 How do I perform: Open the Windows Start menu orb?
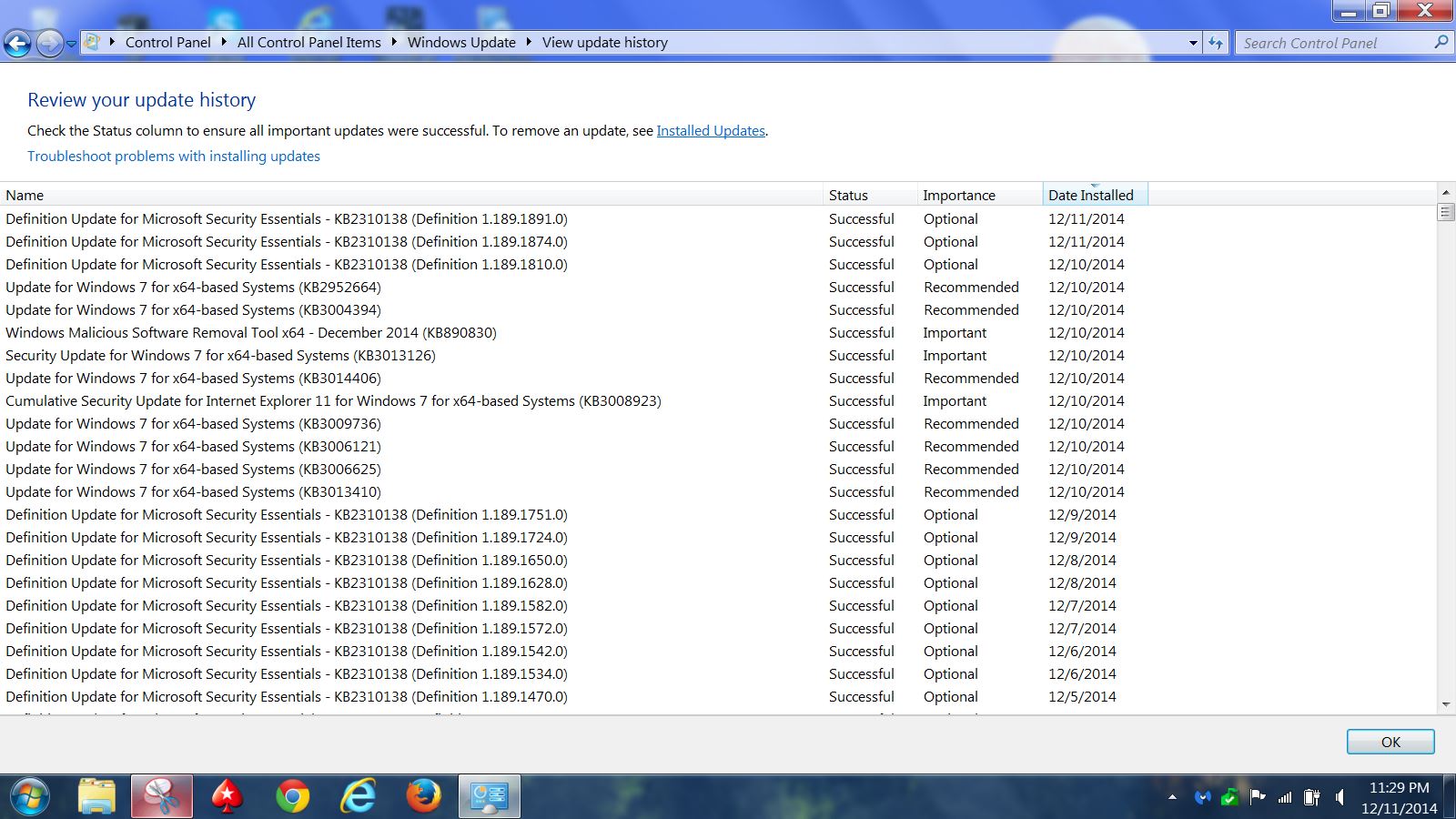[x=30, y=797]
